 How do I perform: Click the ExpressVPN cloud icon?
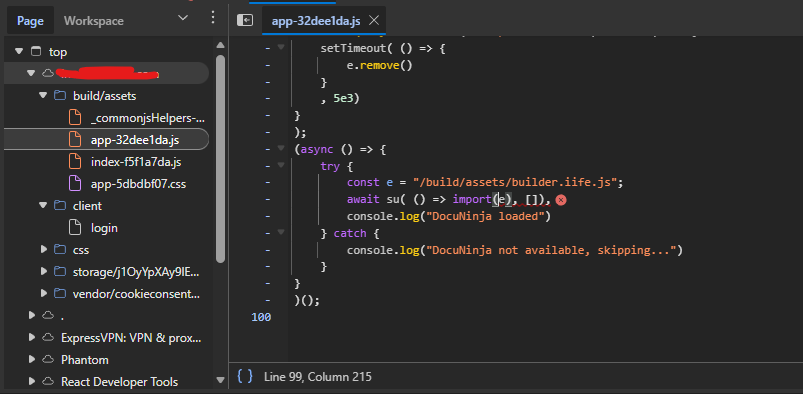48,338
